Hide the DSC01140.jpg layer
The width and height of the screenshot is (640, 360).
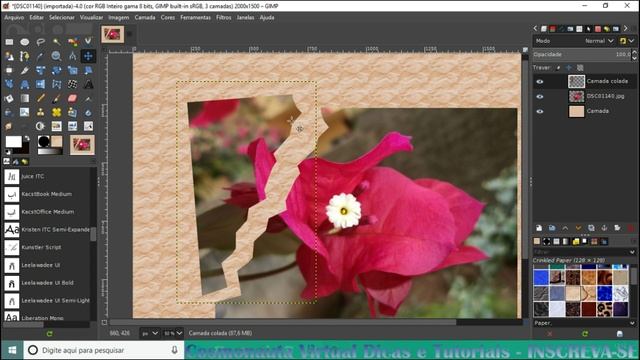click(x=540, y=97)
